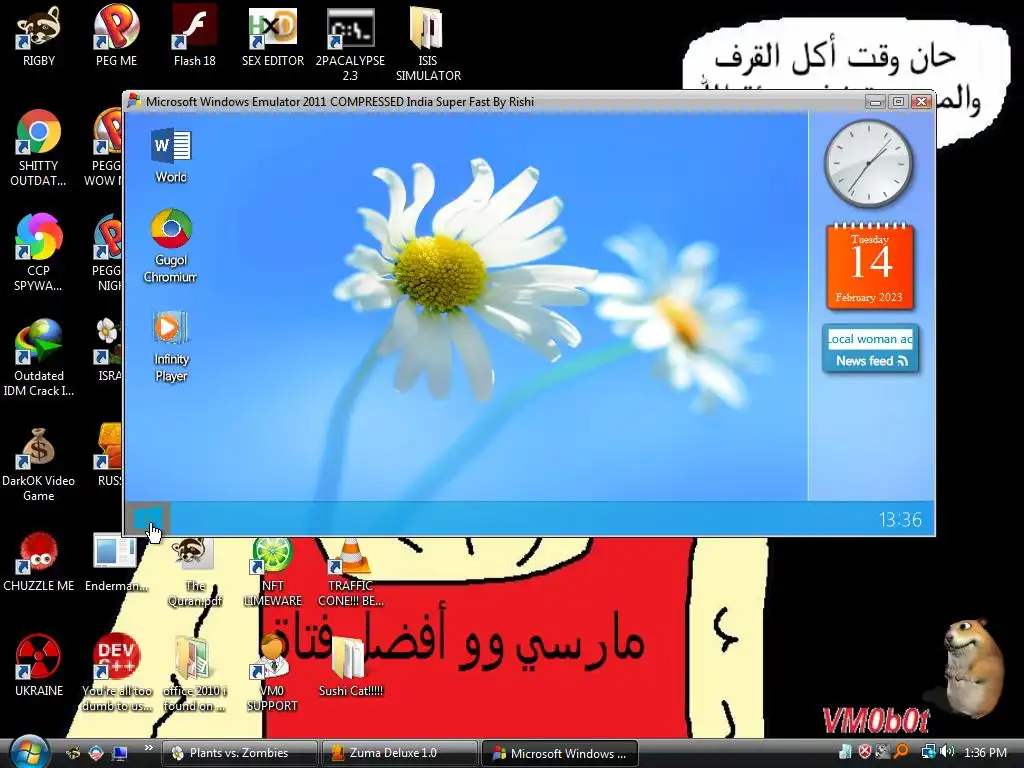The width and height of the screenshot is (1024, 768).
Task: Open the volume speaker tray icon
Action: [948, 752]
